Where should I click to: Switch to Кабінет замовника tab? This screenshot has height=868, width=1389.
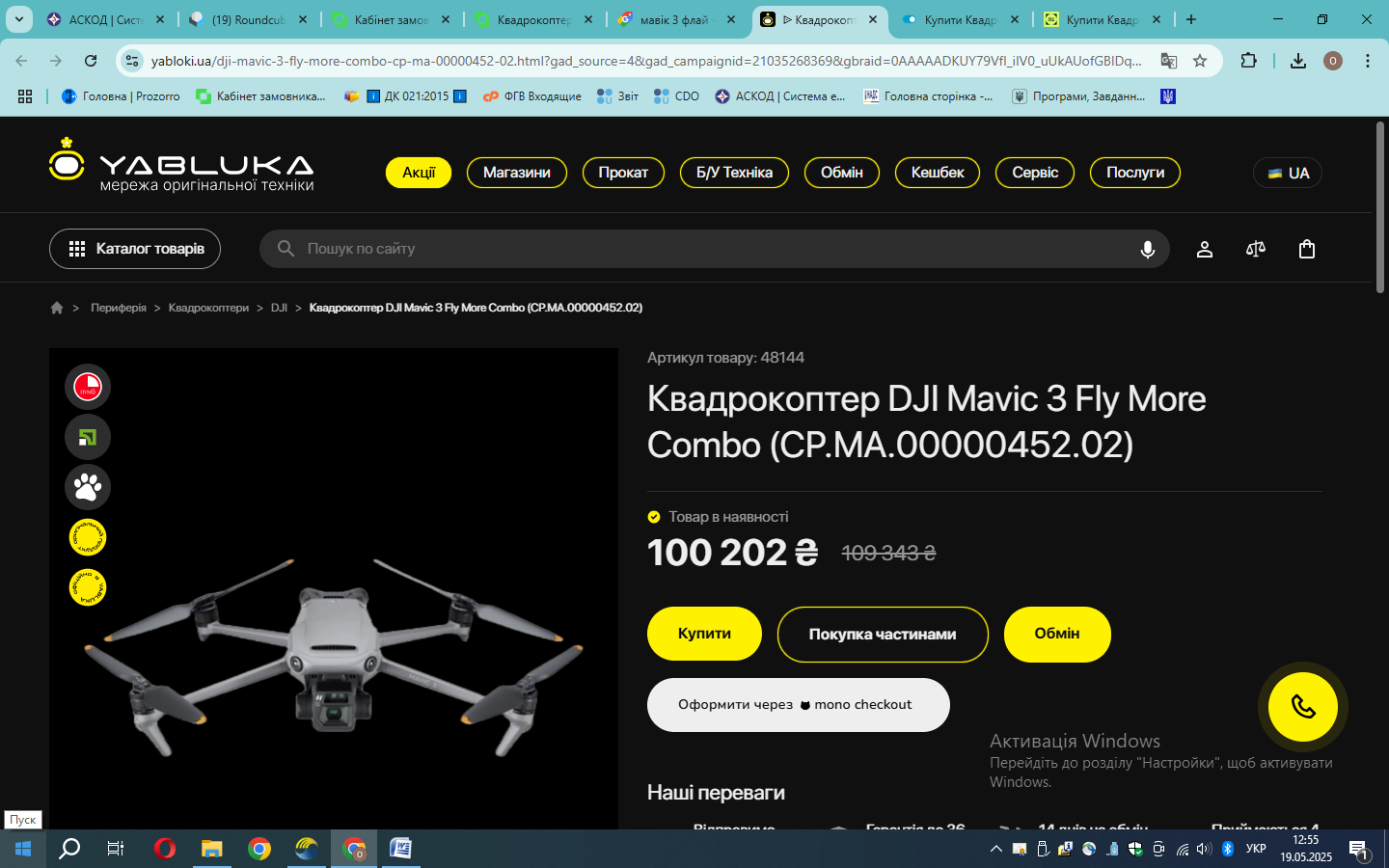[x=391, y=19]
